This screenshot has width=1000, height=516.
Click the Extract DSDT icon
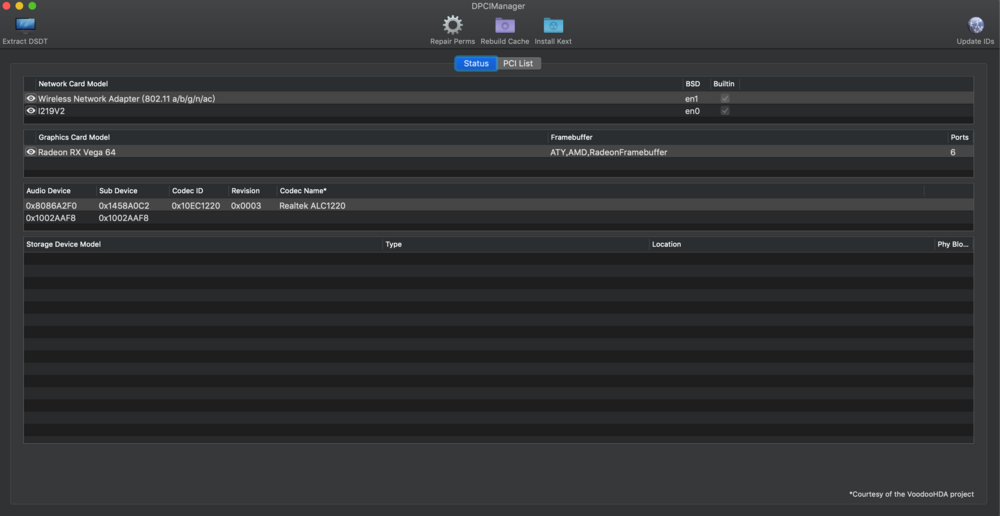[x=24, y=24]
